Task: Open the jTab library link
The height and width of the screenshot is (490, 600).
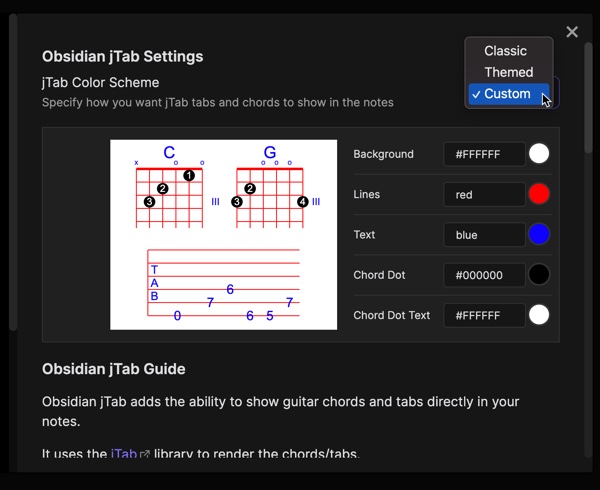Action: click(124, 454)
